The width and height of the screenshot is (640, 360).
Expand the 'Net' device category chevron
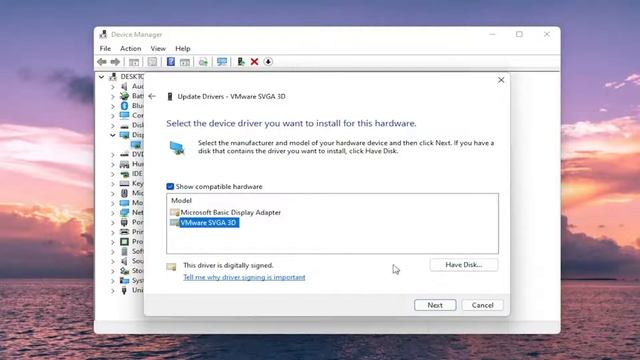tap(113, 213)
